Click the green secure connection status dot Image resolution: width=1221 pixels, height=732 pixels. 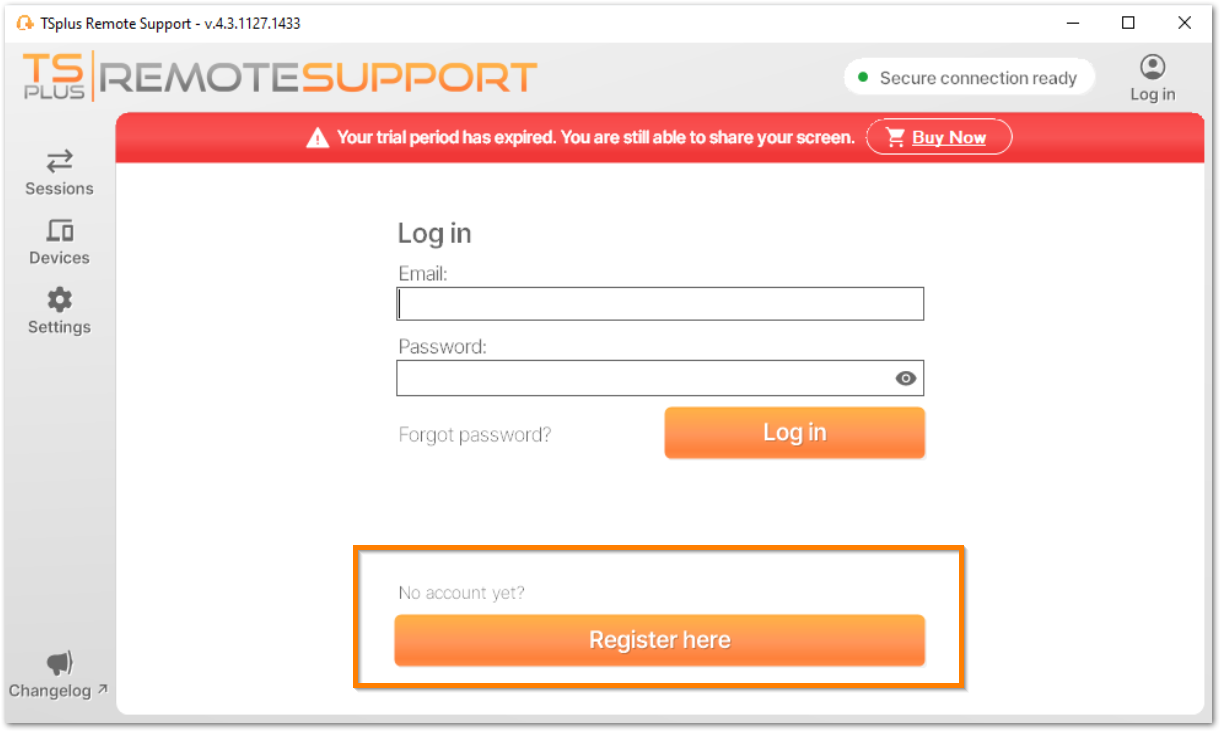click(x=861, y=76)
